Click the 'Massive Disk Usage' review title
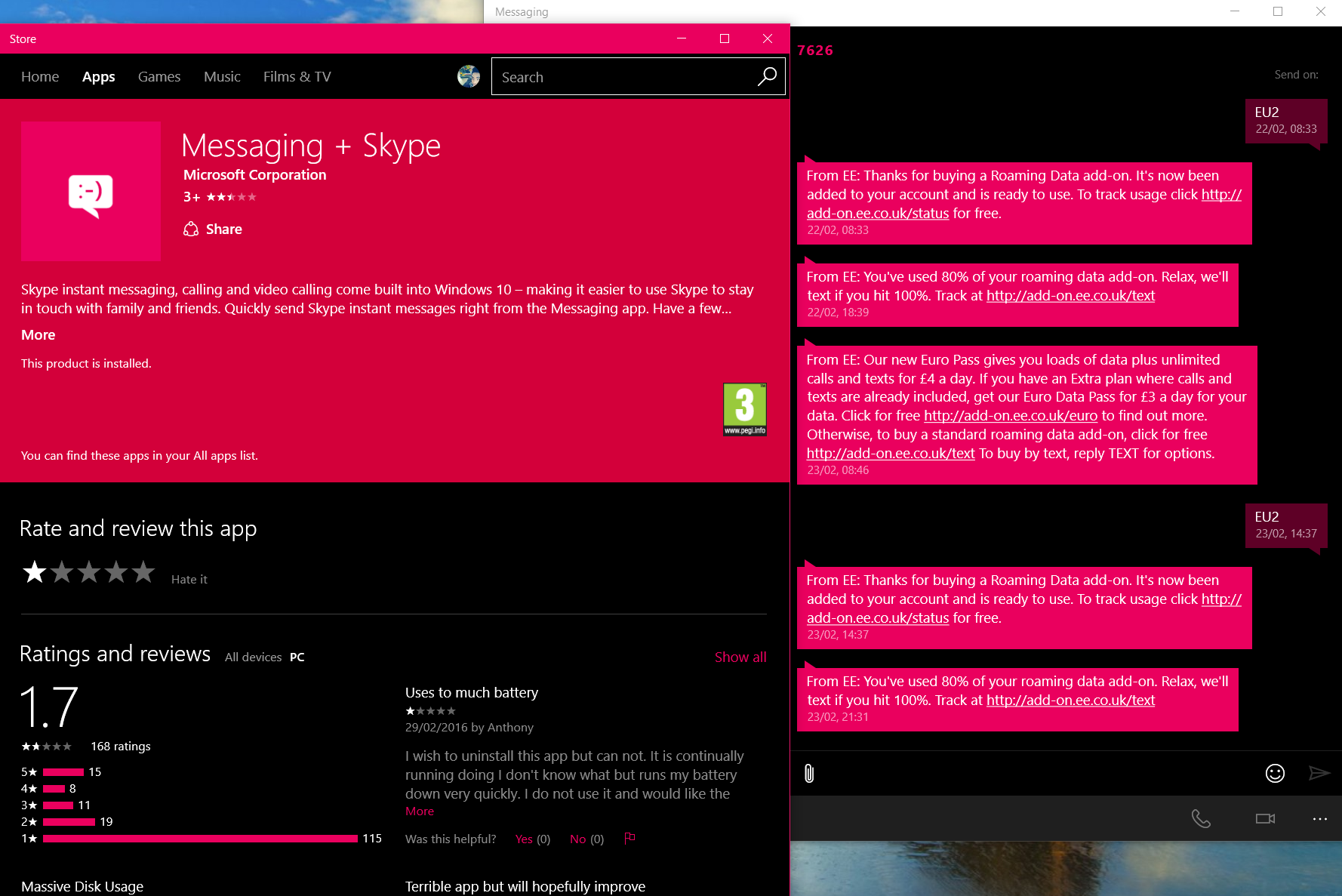Viewport: 1342px width, 896px height. (82, 886)
